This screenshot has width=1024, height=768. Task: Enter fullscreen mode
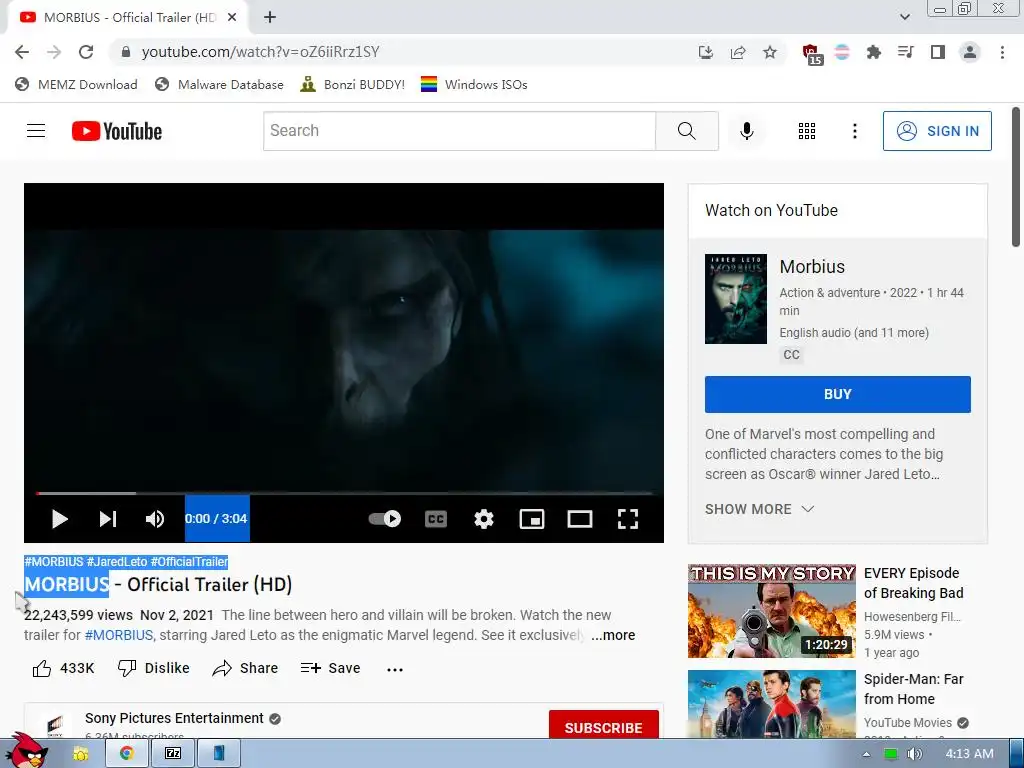[x=628, y=519]
